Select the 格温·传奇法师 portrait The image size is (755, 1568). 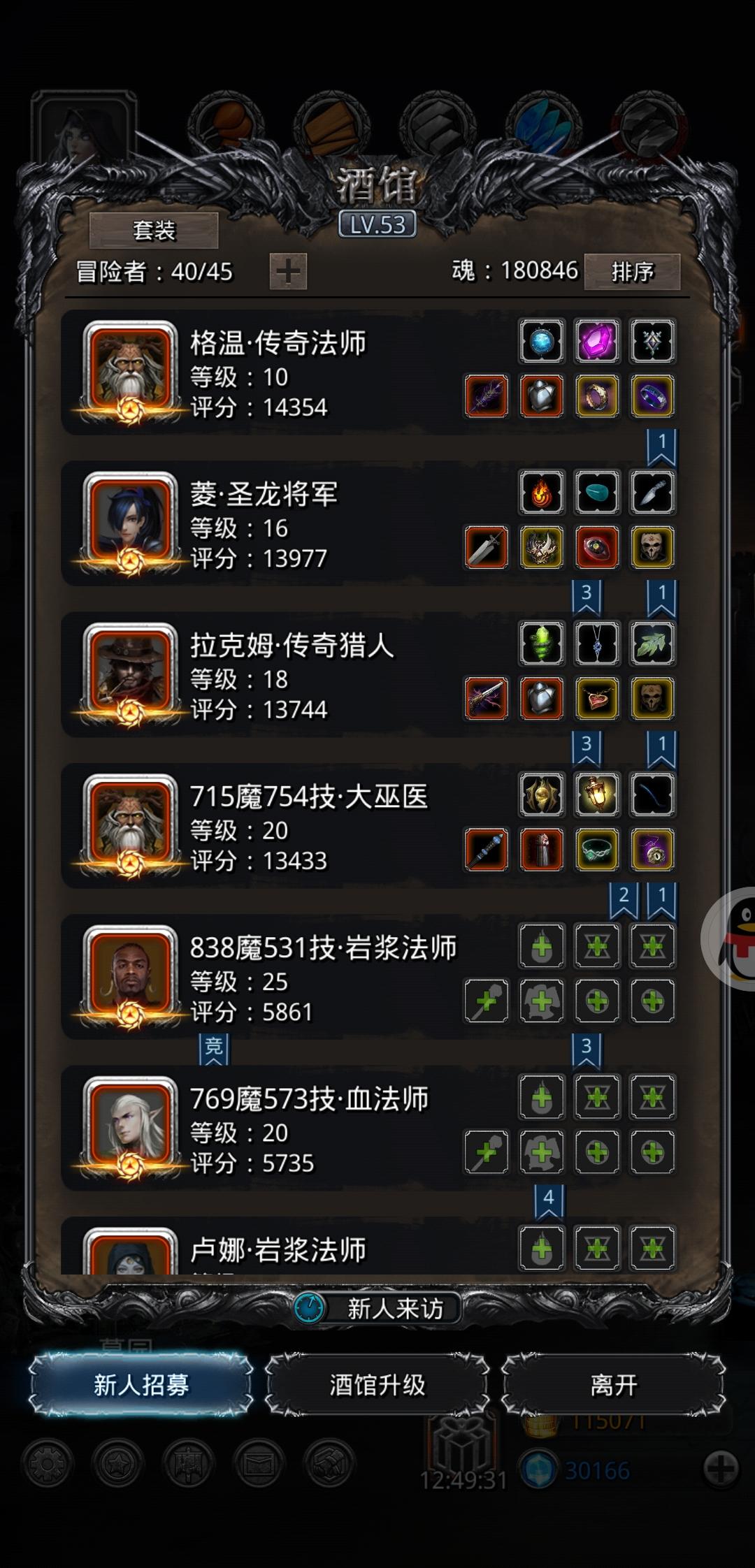tap(130, 371)
